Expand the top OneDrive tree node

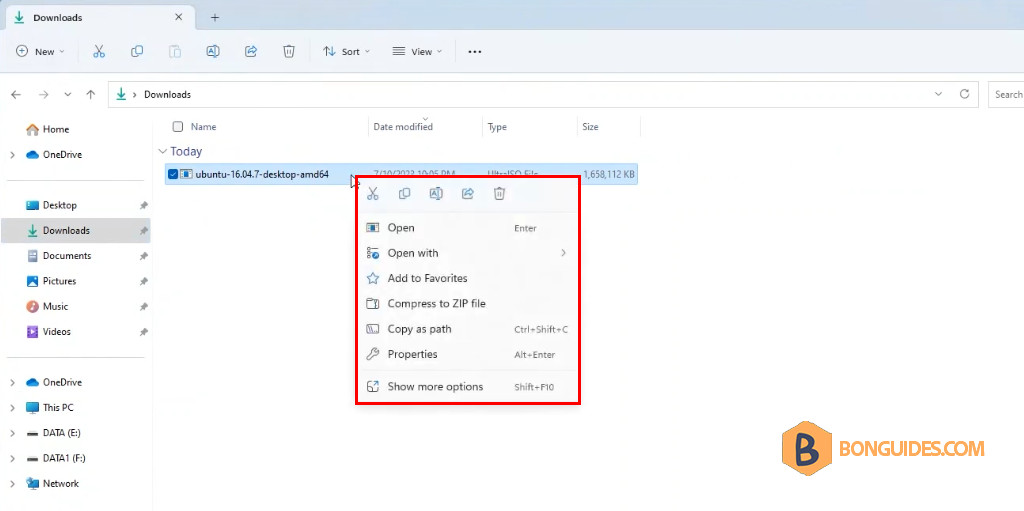pyautogui.click(x=12, y=155)
